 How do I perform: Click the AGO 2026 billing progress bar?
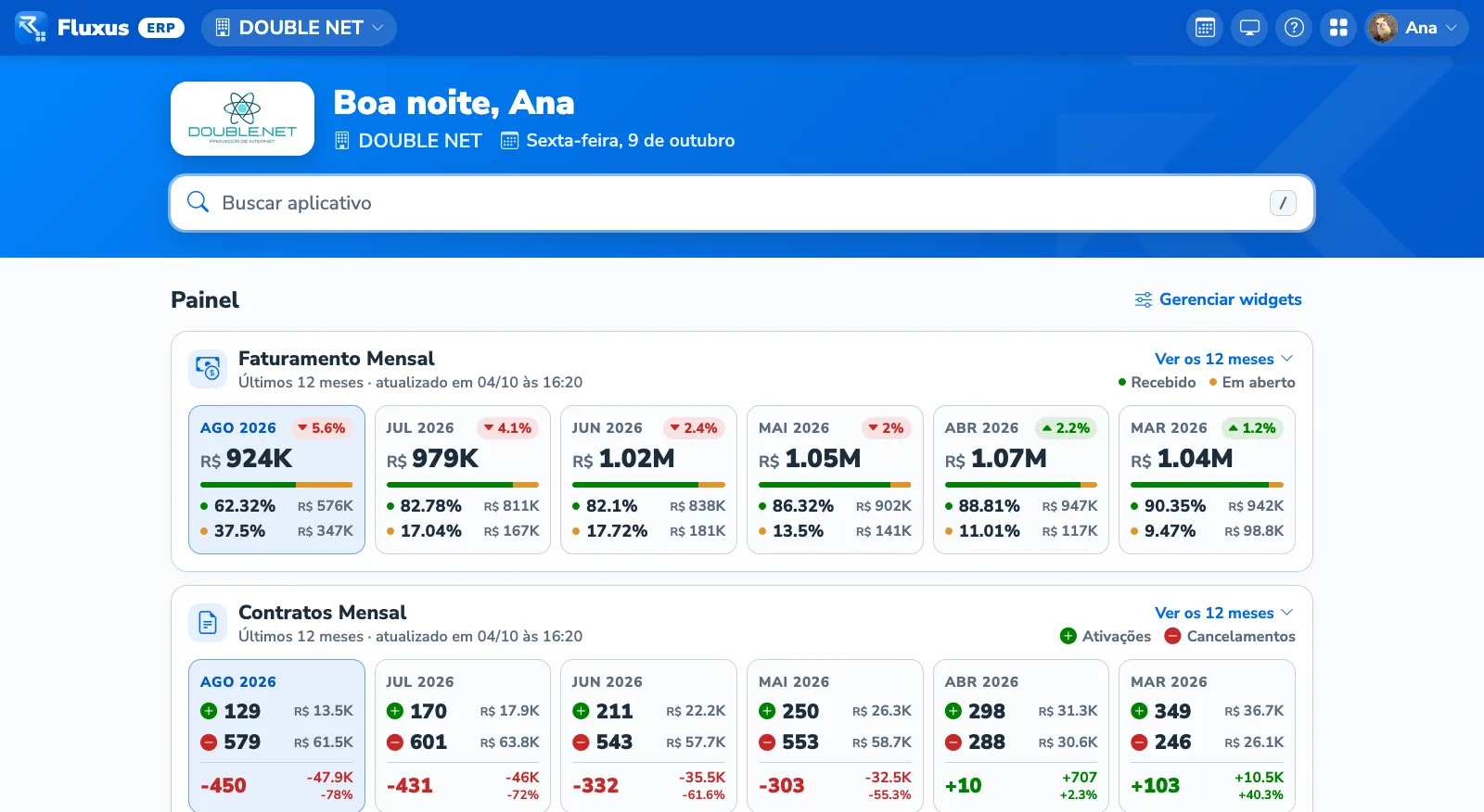click(276, 485)
